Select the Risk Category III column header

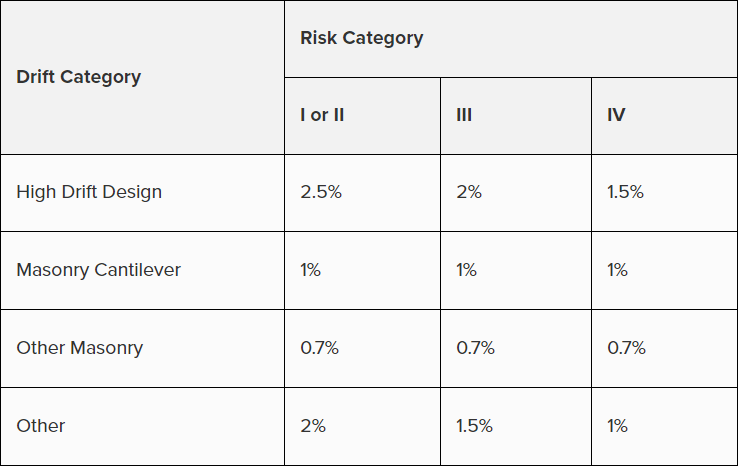pos(464,115)
